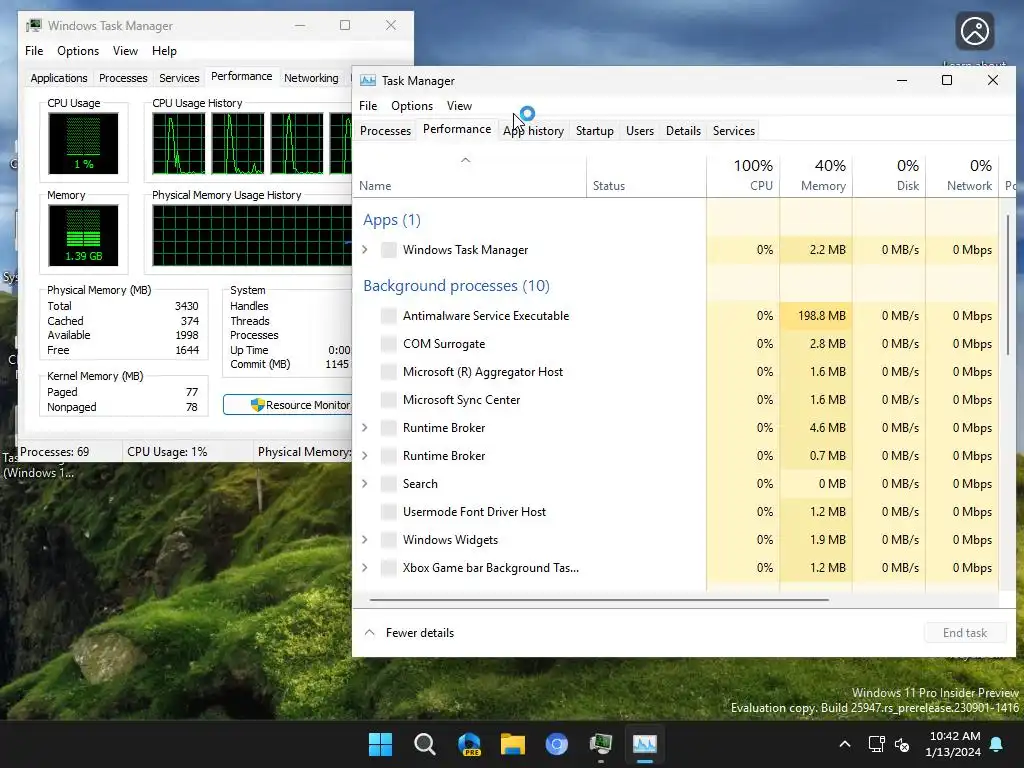Select Applications tab in Windows Task Manager
1024x768 pixels.
(59, 78)
